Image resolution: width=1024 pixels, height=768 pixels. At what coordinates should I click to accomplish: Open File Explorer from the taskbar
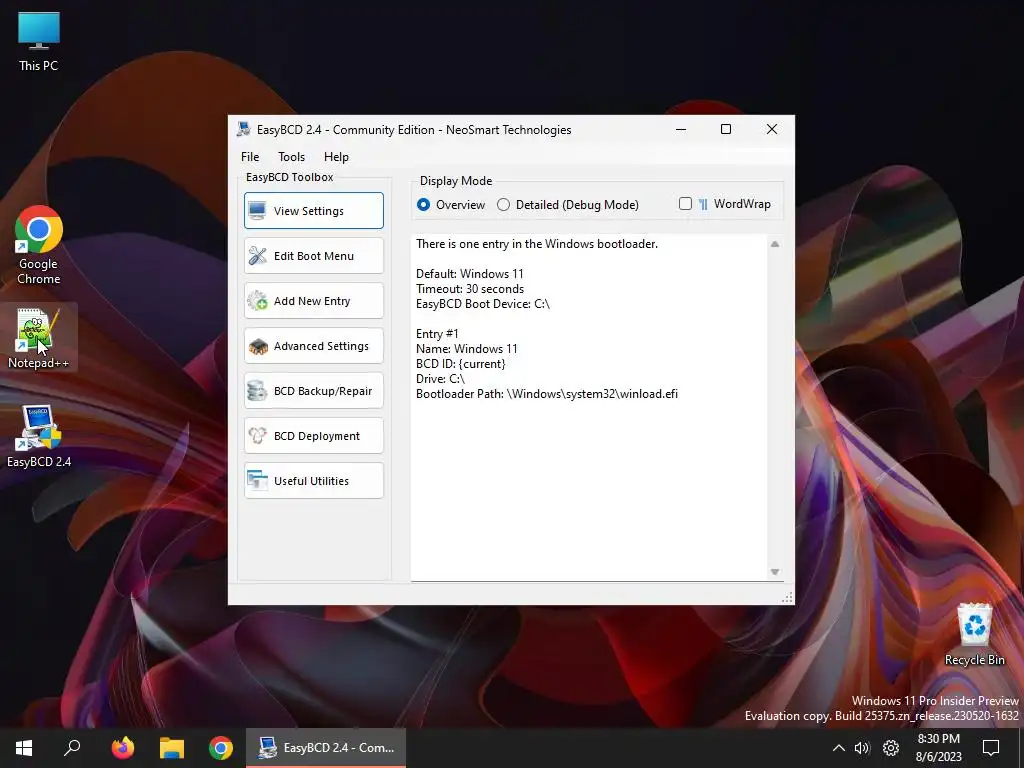point(172,748)
